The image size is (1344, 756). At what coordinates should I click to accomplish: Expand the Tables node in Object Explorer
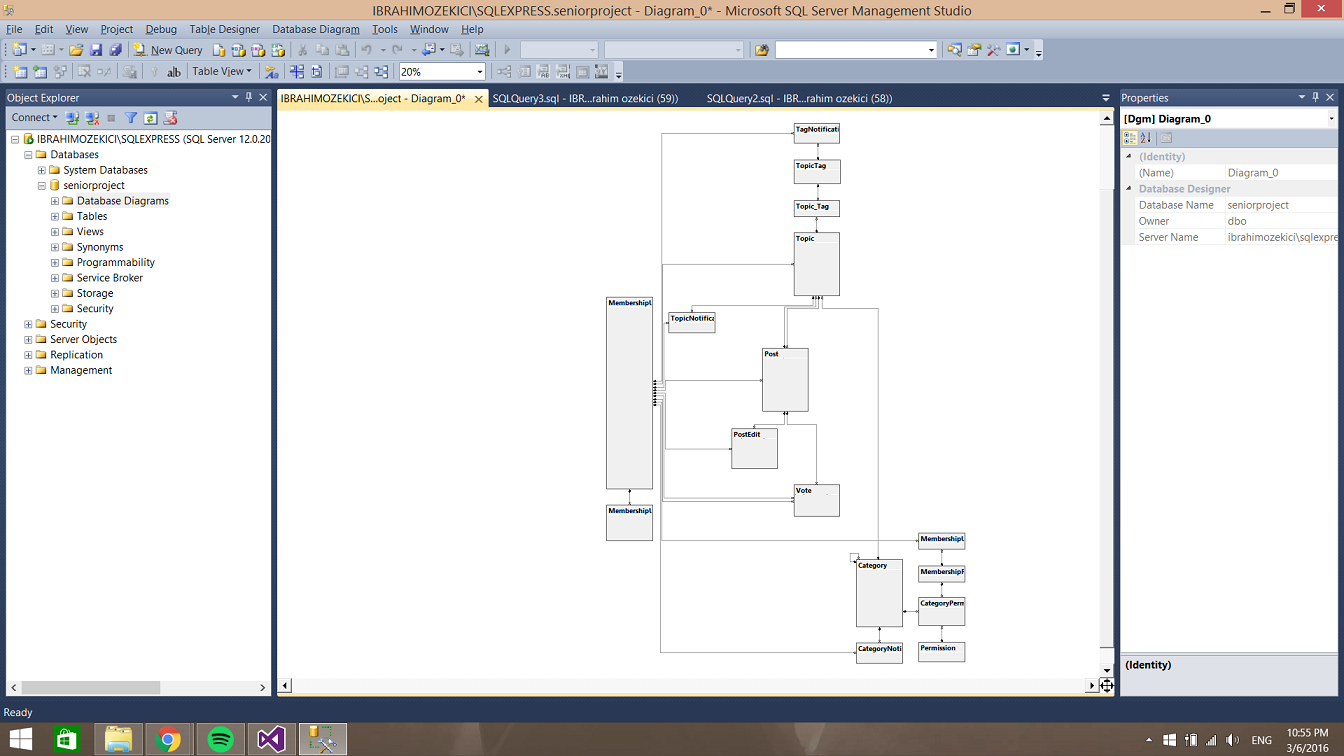(x=55, y=216)
